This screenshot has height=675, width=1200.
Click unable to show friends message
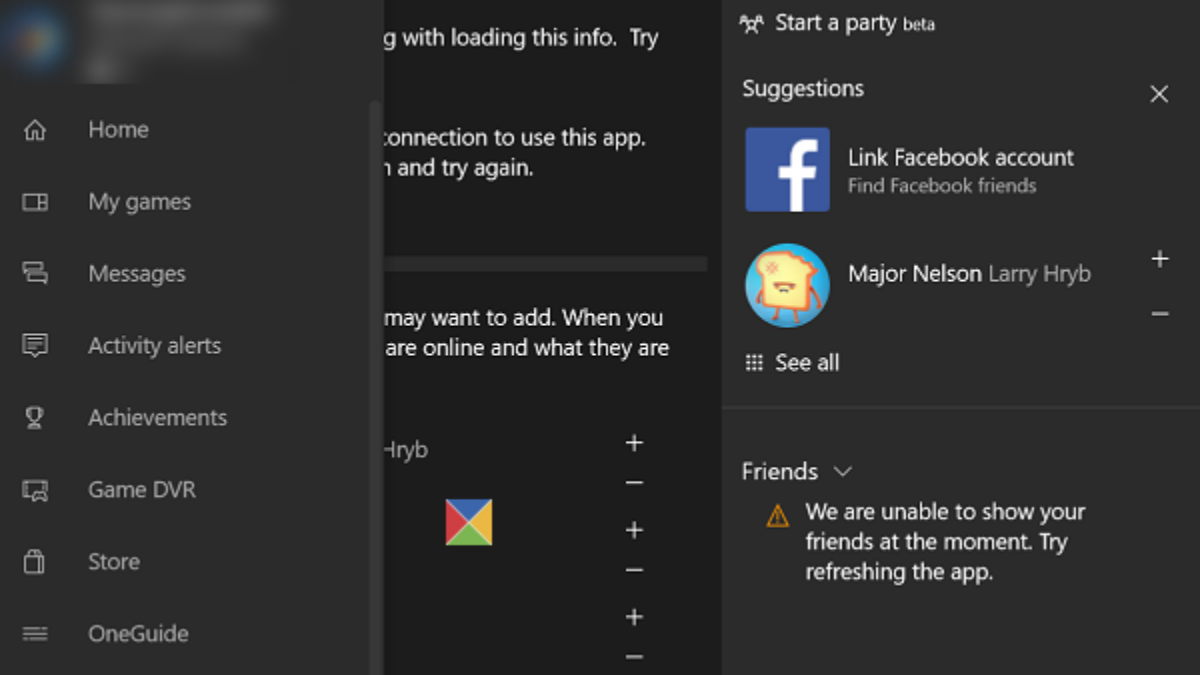point(945,542)
